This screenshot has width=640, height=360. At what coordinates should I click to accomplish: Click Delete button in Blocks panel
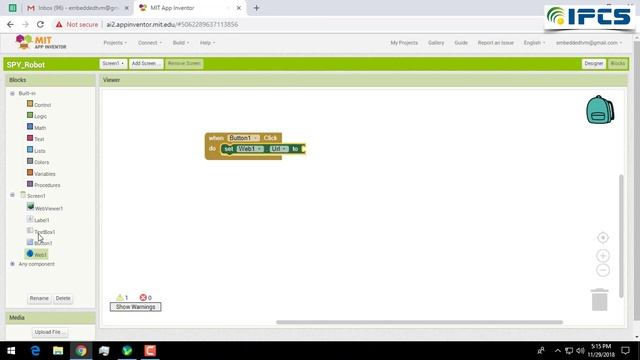pyautogui.click(x=63, y=298)
